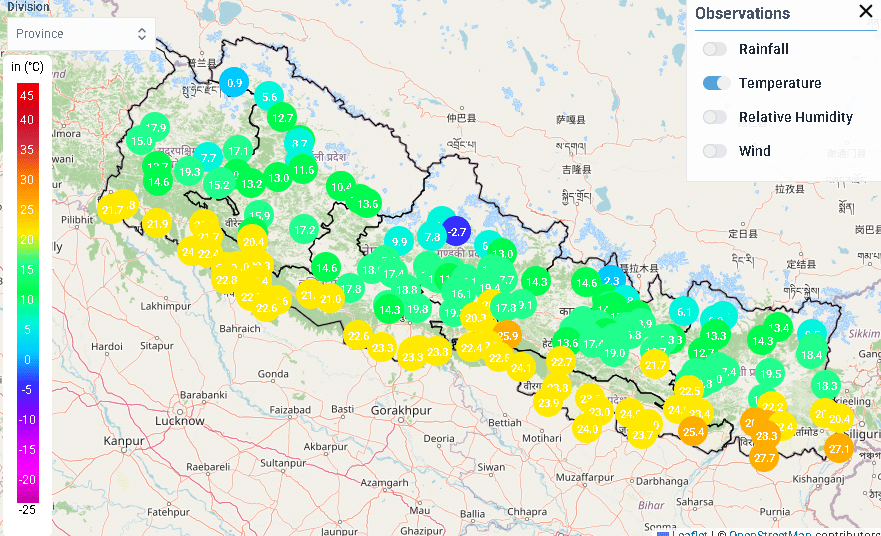Enable the Rainfall observation toggle
The height and width of the screenshot is (536, 881).
coord(715,49)
